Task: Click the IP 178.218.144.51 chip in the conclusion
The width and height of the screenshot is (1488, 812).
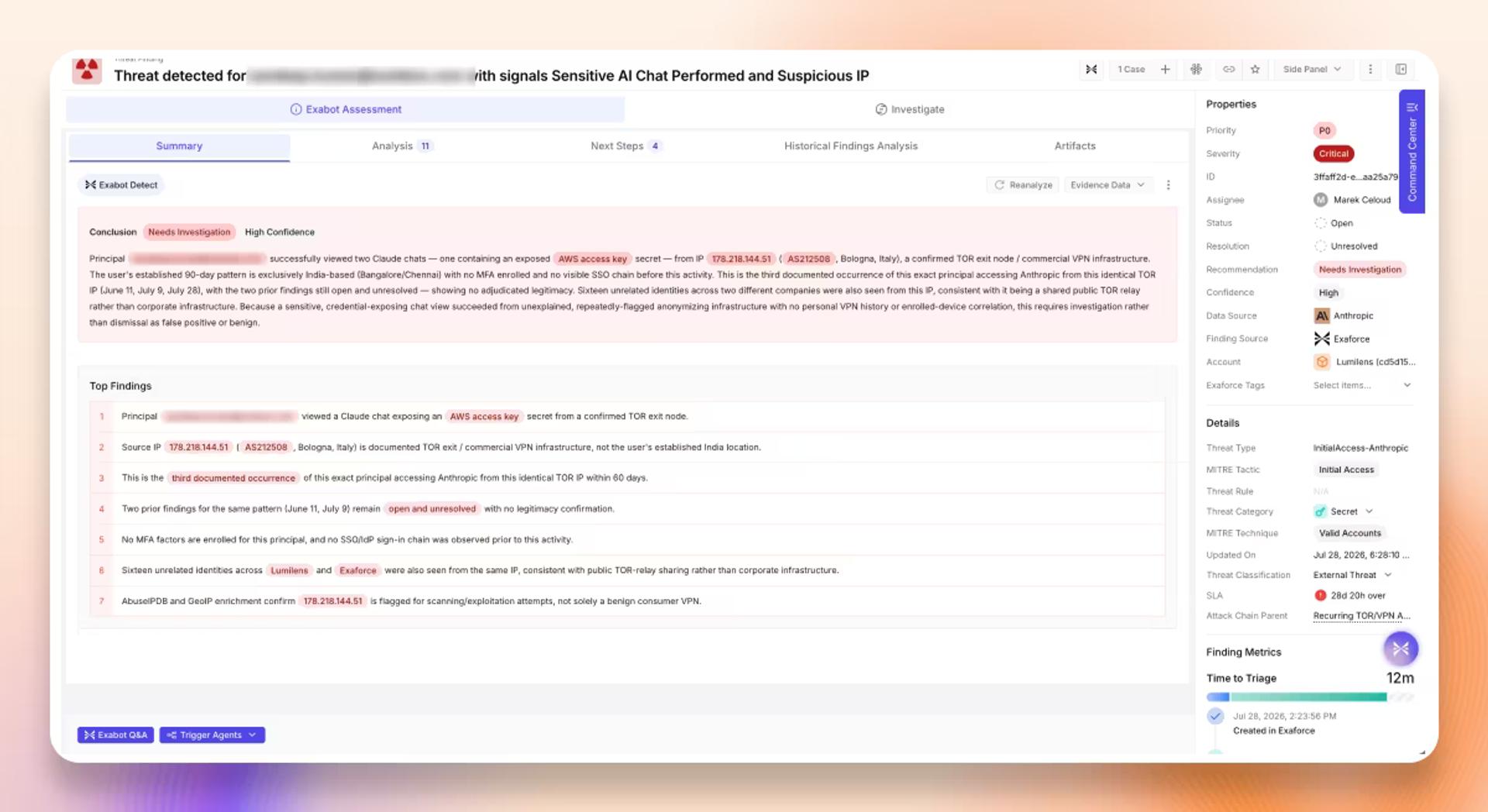Action: coord(741,259)
